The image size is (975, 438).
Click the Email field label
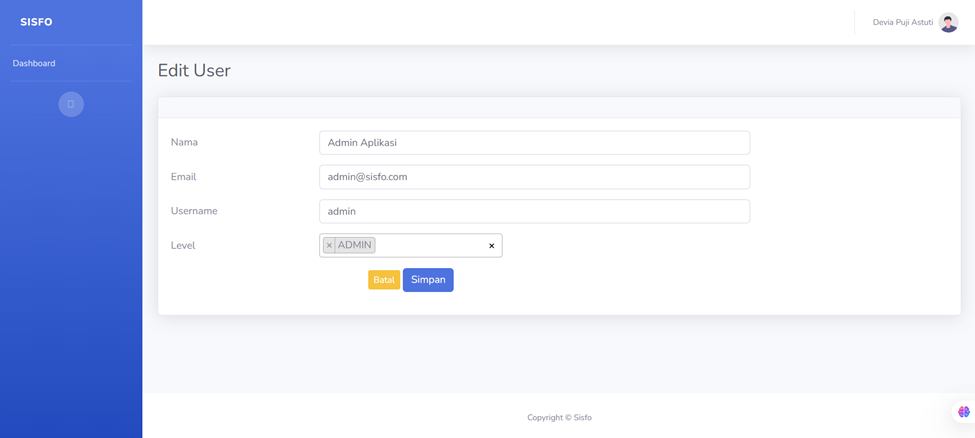point(183,177)
